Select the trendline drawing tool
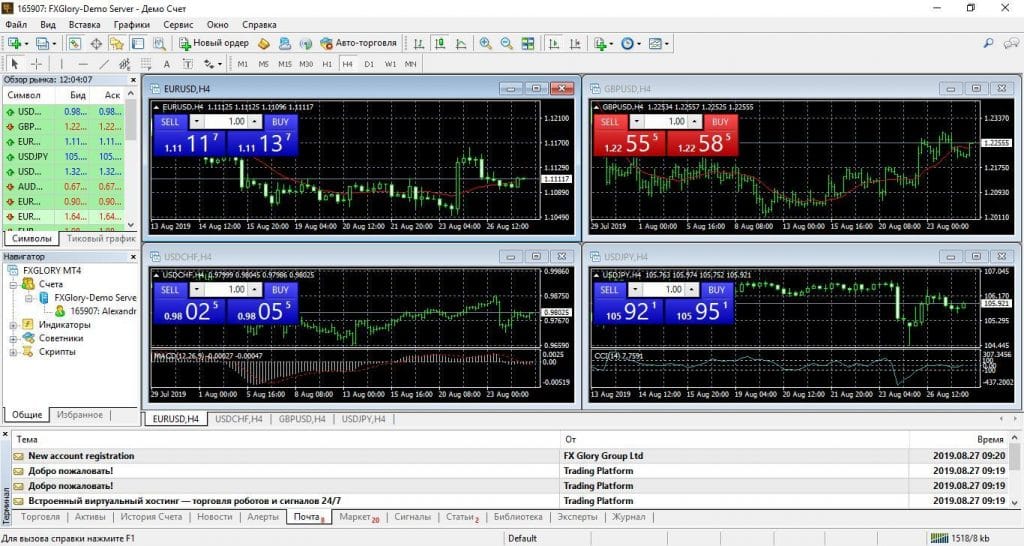Viewport: 1024px width, 546px height. pyautogui.click(x=105, y=64)
